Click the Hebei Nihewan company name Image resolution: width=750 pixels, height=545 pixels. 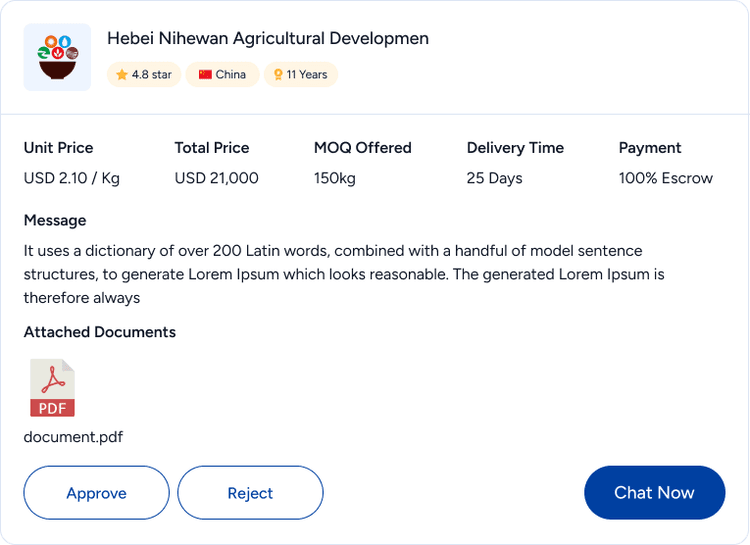[268, 39]
